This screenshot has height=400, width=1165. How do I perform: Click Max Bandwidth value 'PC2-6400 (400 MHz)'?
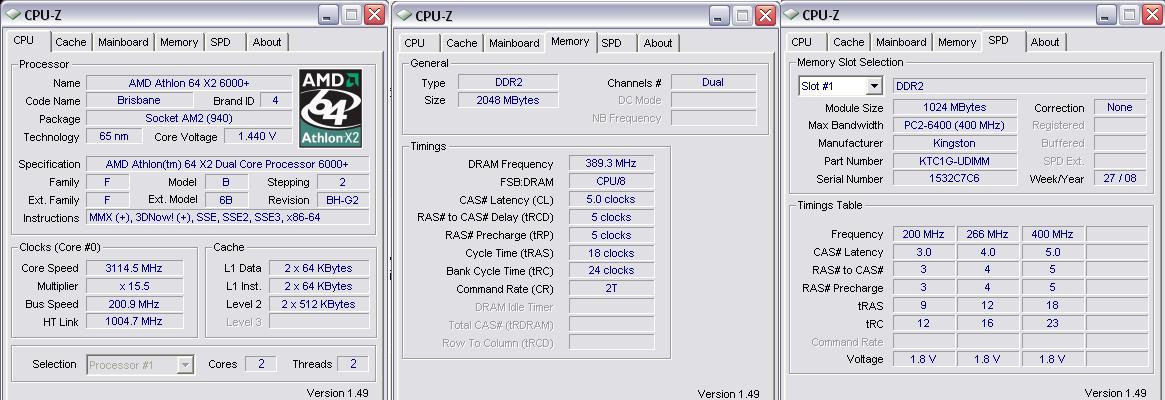coord(955,126)
